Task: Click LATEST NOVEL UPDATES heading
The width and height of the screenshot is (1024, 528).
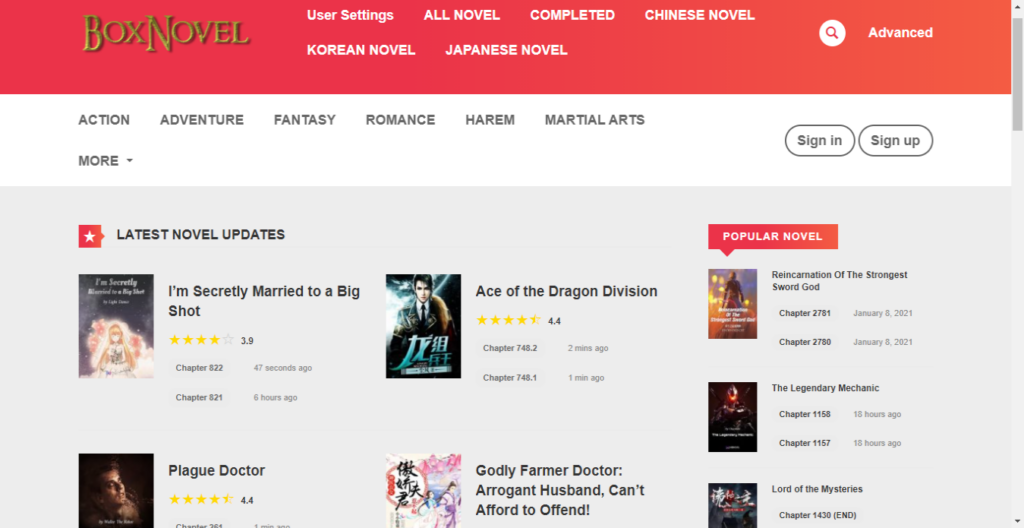Action: click(x=200, y=235)
